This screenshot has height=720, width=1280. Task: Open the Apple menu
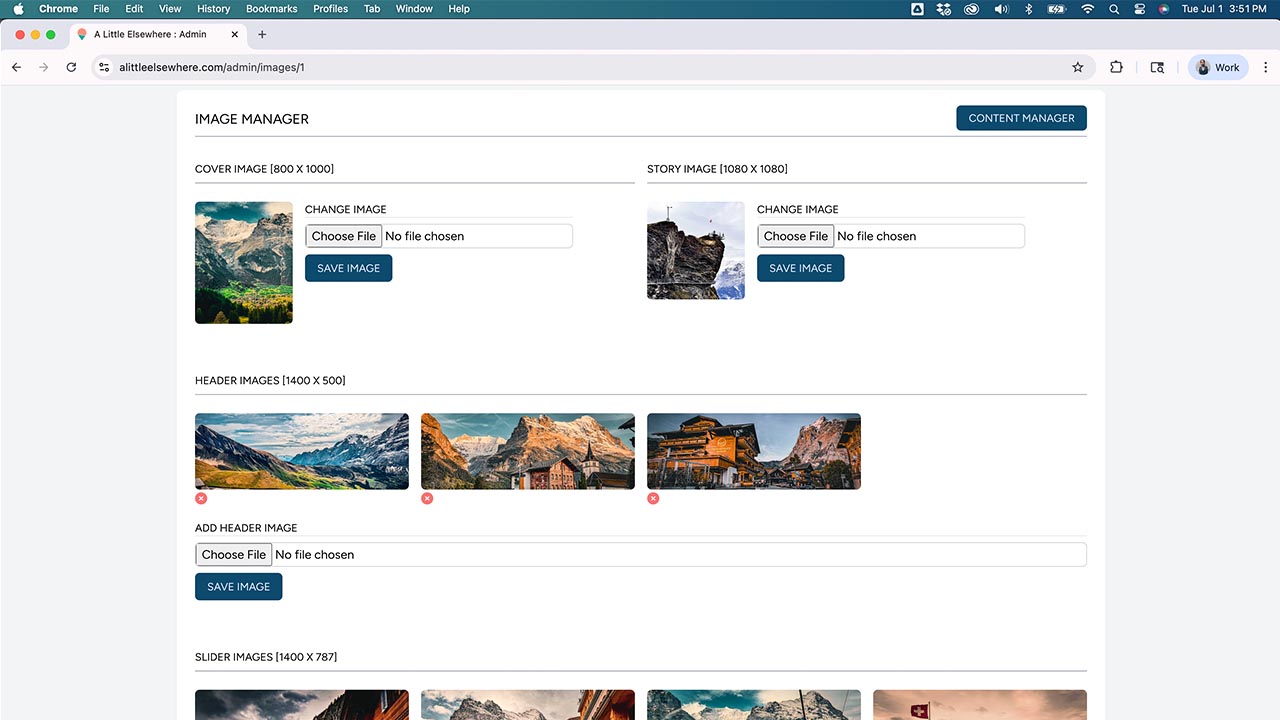[x=18, y=9]
